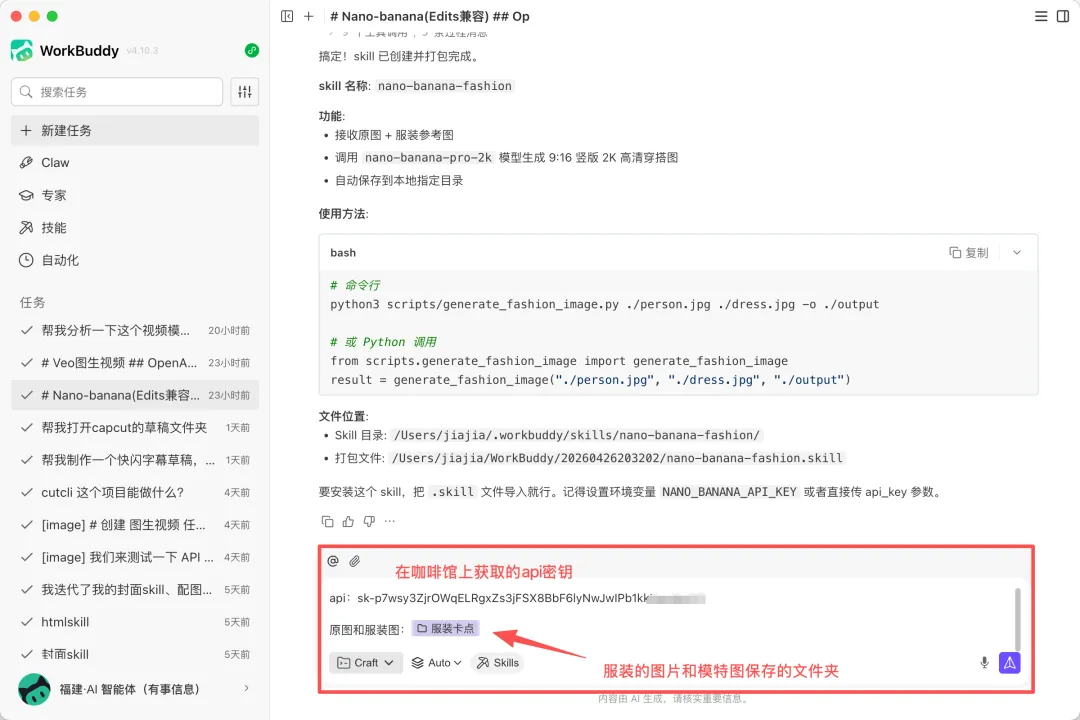
Task: Open the Auto model dropdown
Action: pyautogui.click(x=437, y=663)
